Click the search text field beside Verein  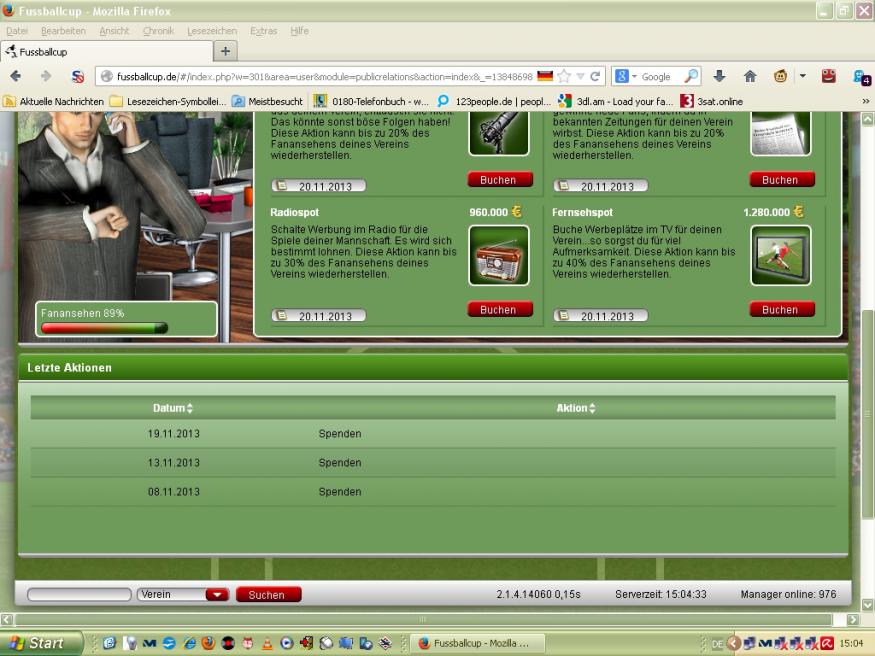tap(79, 594)
